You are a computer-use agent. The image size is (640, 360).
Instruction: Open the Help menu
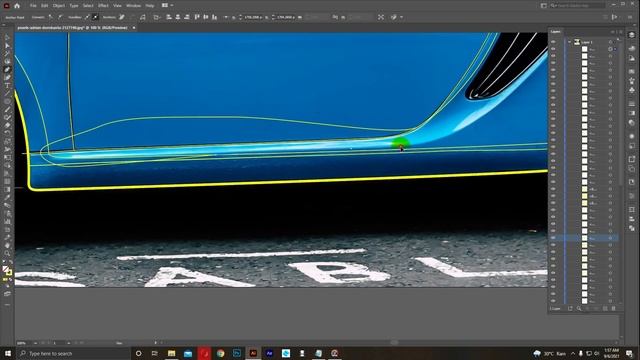[150, 6]
